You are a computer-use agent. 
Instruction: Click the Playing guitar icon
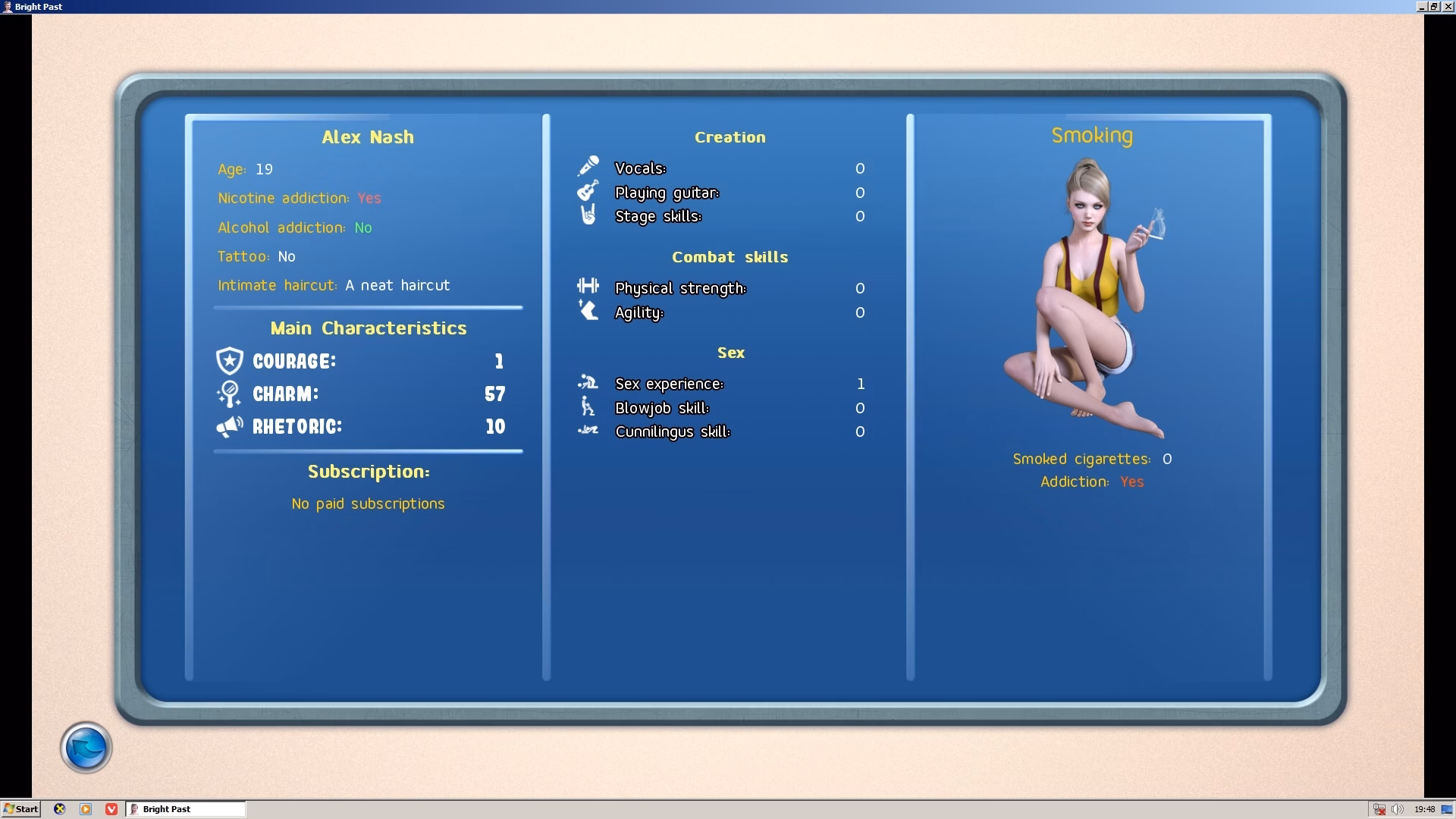[588, 191]
